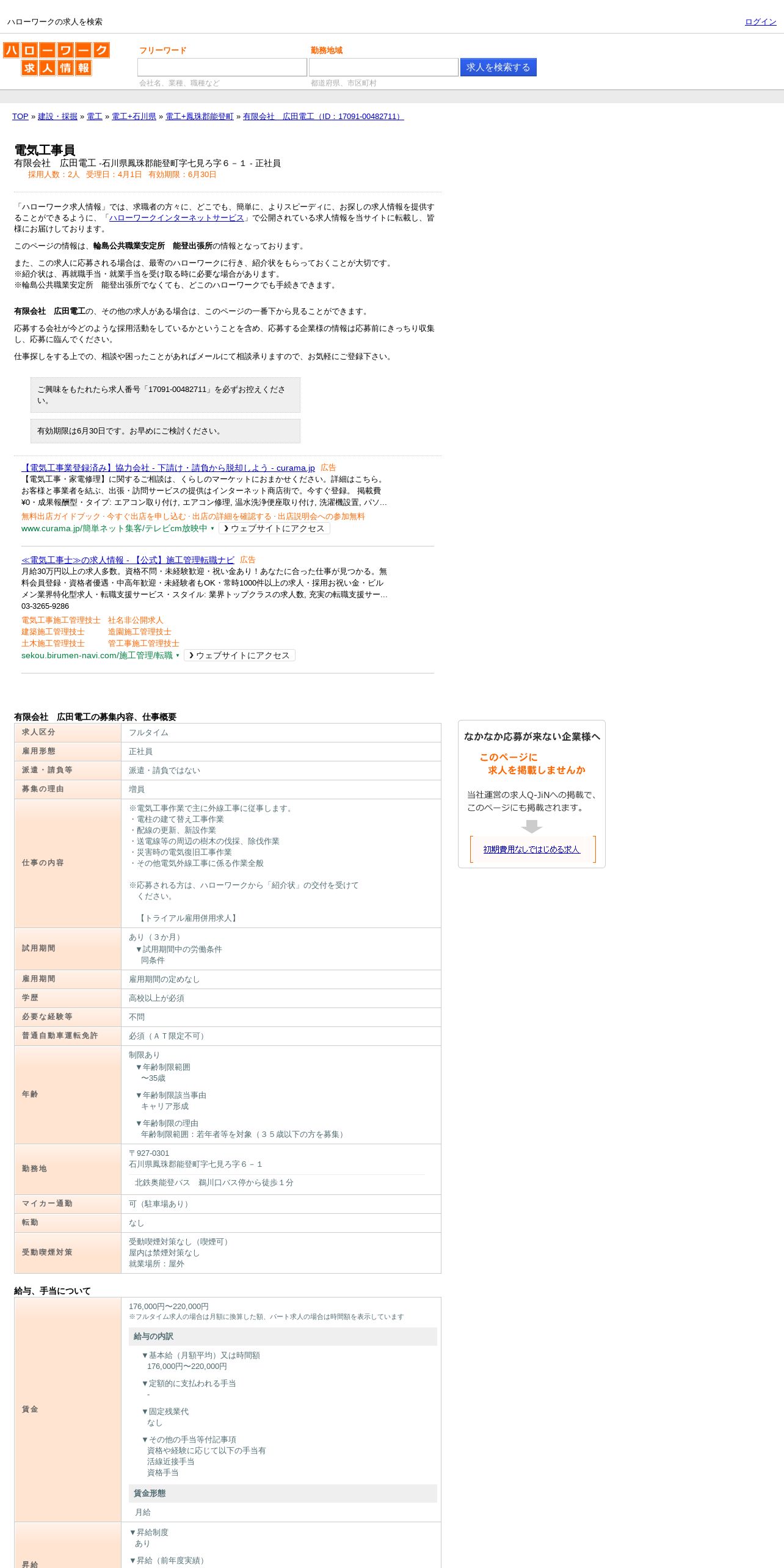Focus the フリーワード search field
Screen dimensions: 784x1568
pos(222,67)
